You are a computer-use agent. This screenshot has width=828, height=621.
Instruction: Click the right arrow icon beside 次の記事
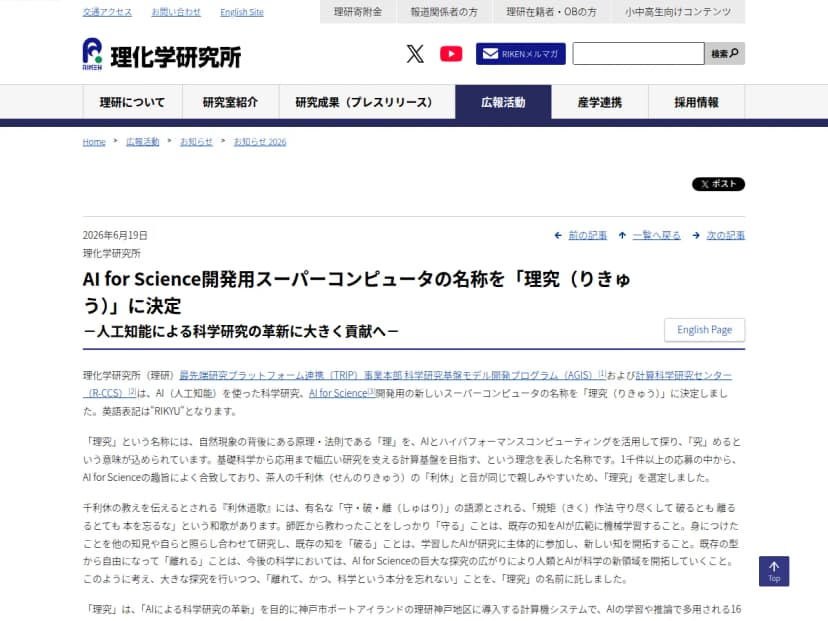point(696,235)
